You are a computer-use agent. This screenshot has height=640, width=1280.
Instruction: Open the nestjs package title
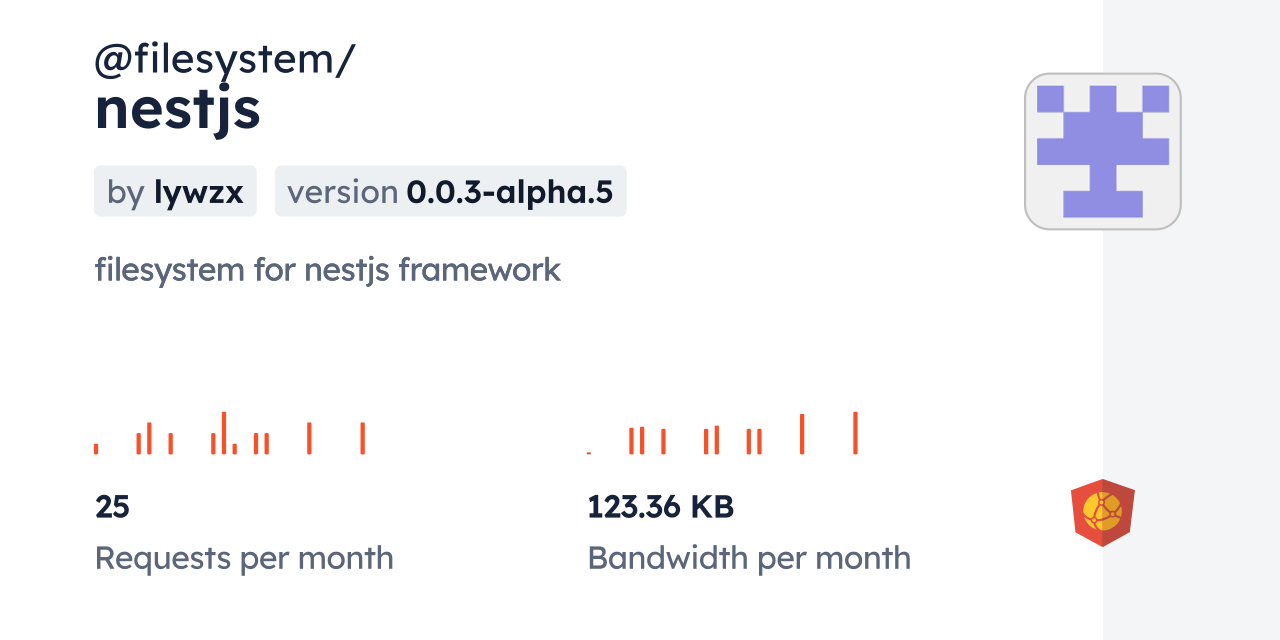click(177, 111)
